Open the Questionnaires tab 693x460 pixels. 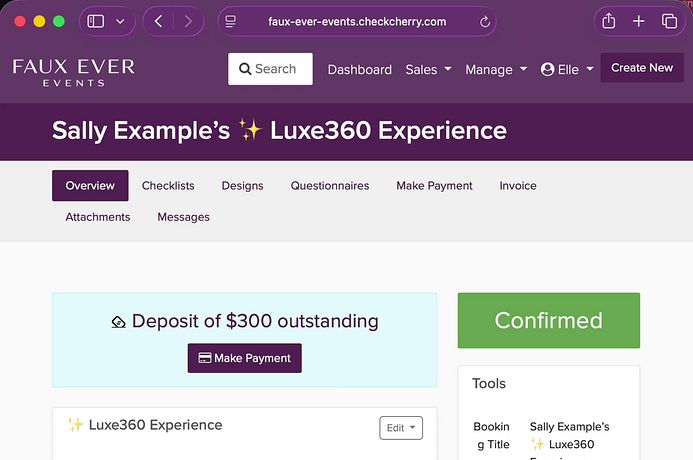click(x=330, y=185)
